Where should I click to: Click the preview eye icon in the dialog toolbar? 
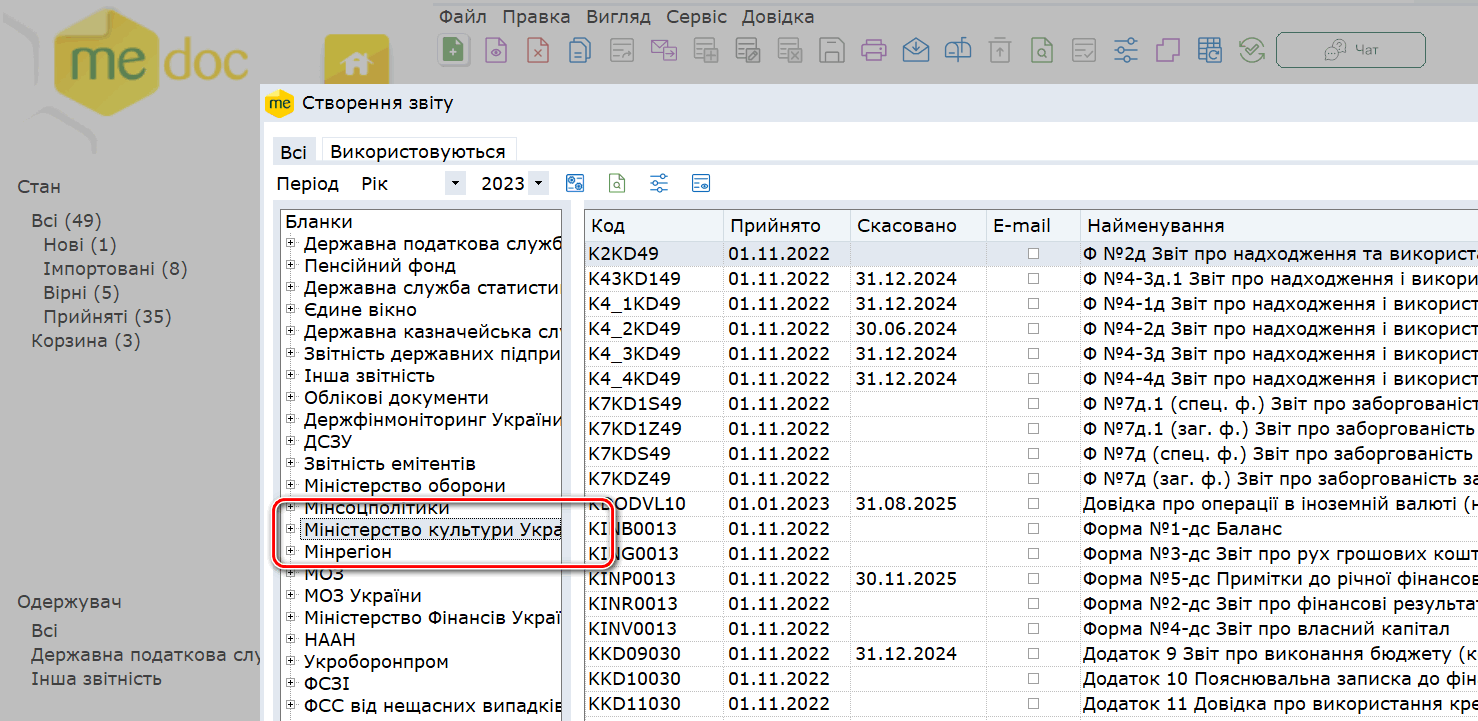point(701,183)
